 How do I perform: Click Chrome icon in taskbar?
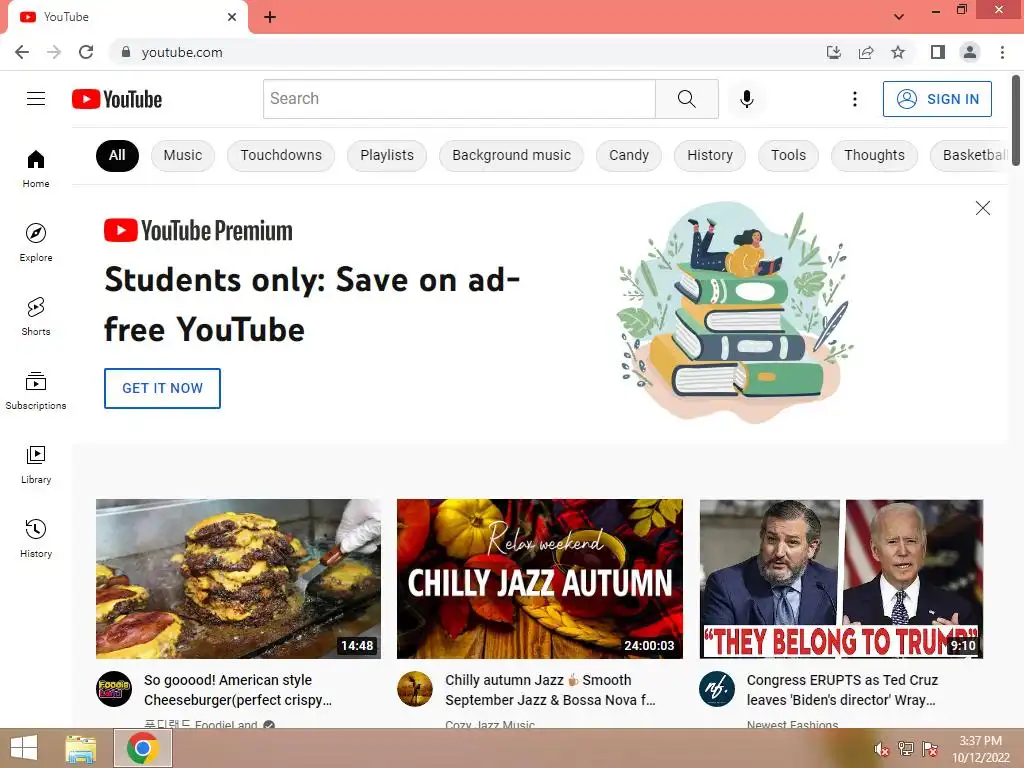142,748
